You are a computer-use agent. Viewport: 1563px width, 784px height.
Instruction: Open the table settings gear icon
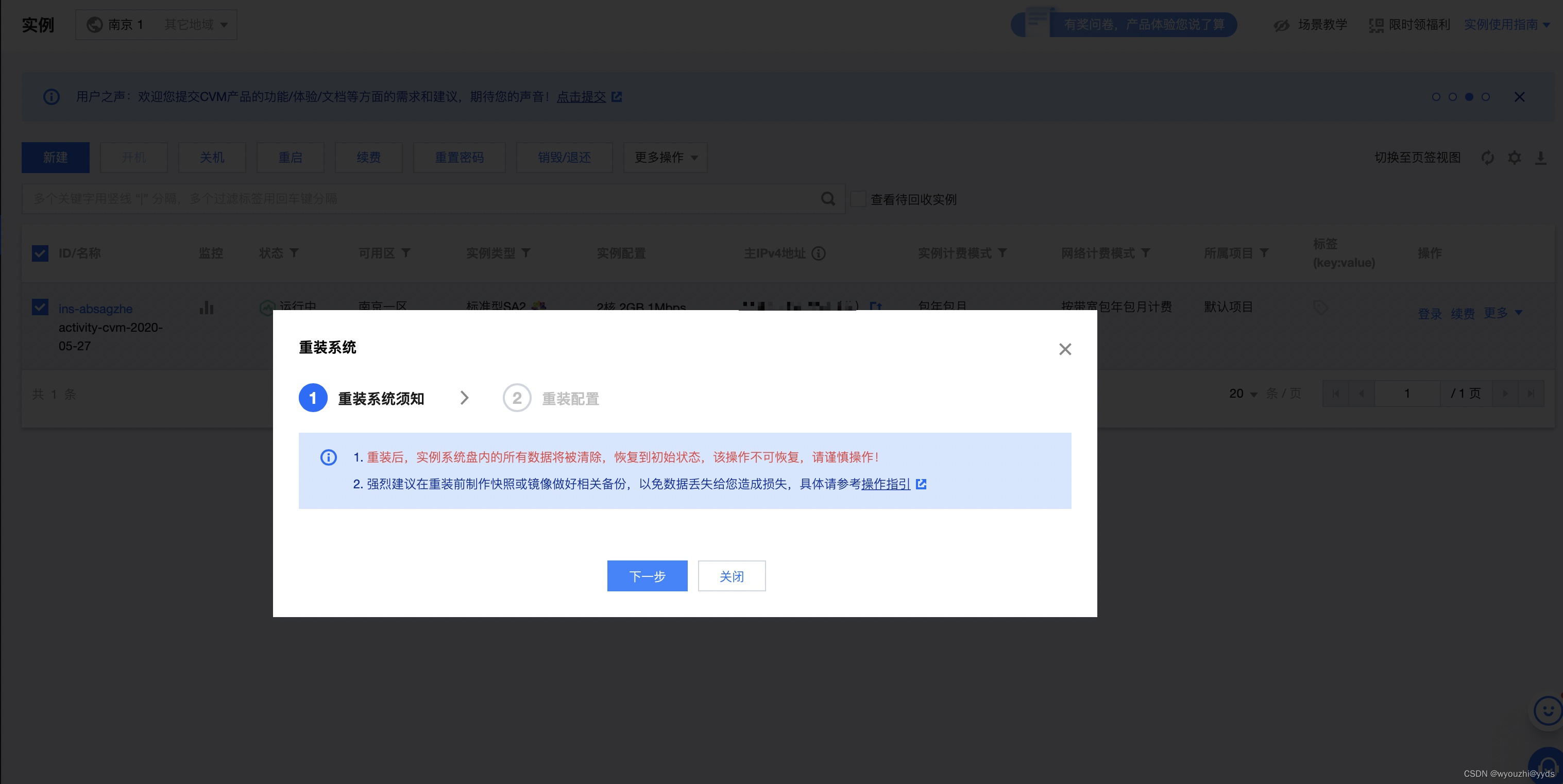1515,158
